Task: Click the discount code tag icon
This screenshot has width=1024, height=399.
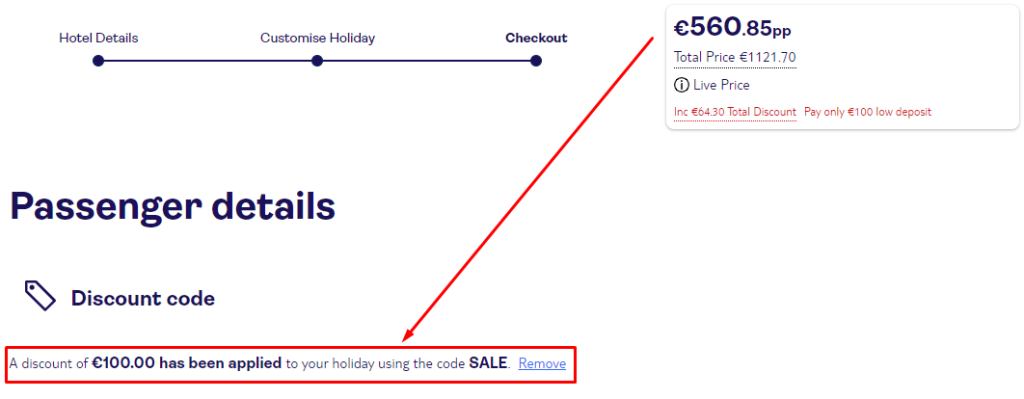Action: pos(40,296)
